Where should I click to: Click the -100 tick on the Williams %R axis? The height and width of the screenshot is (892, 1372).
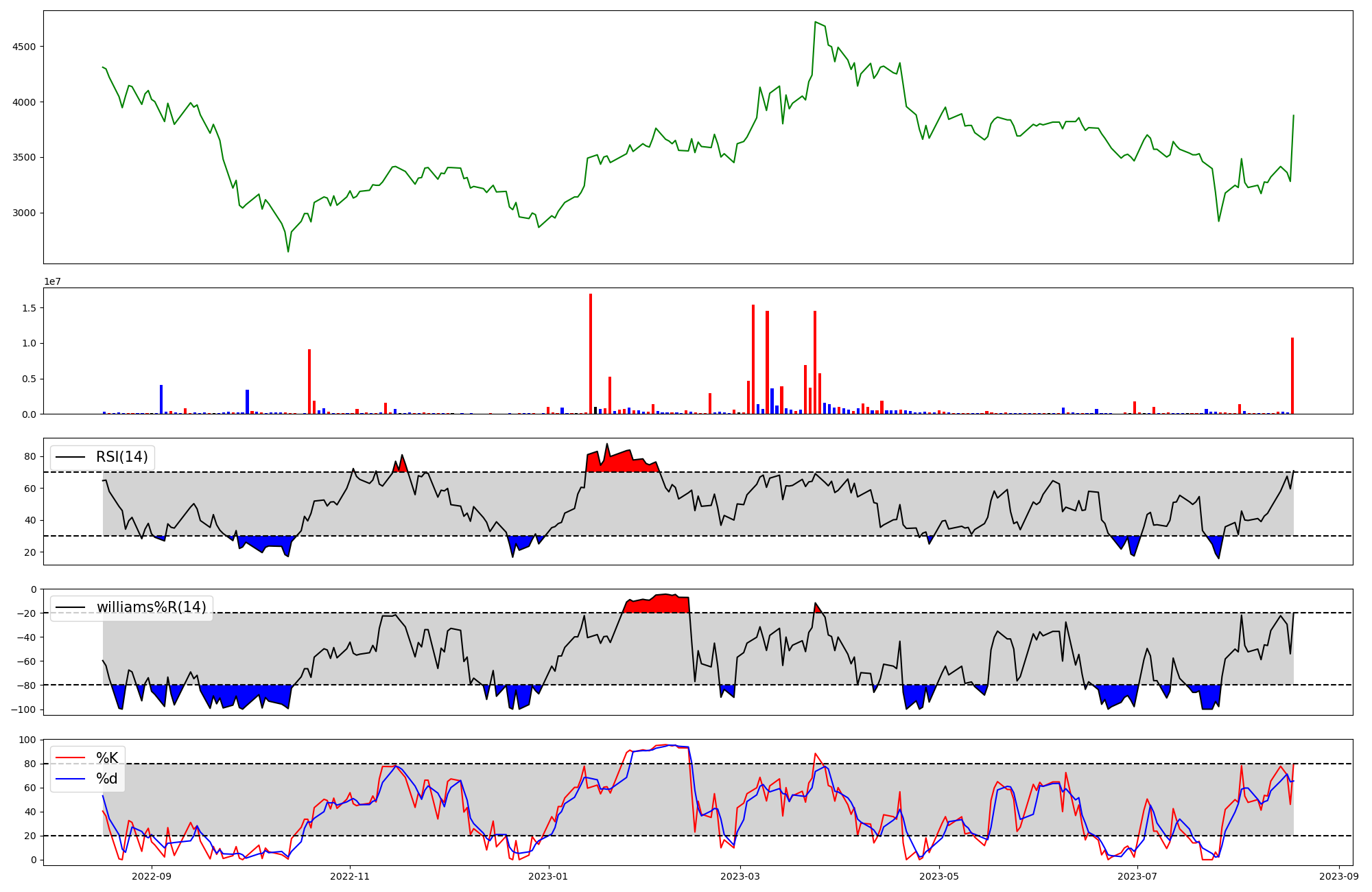tap(23, 709)
